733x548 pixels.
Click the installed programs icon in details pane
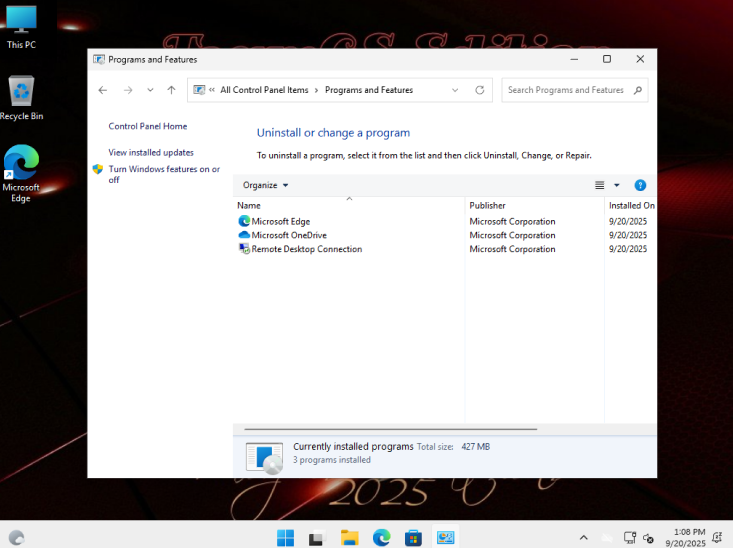pos(264,458)
